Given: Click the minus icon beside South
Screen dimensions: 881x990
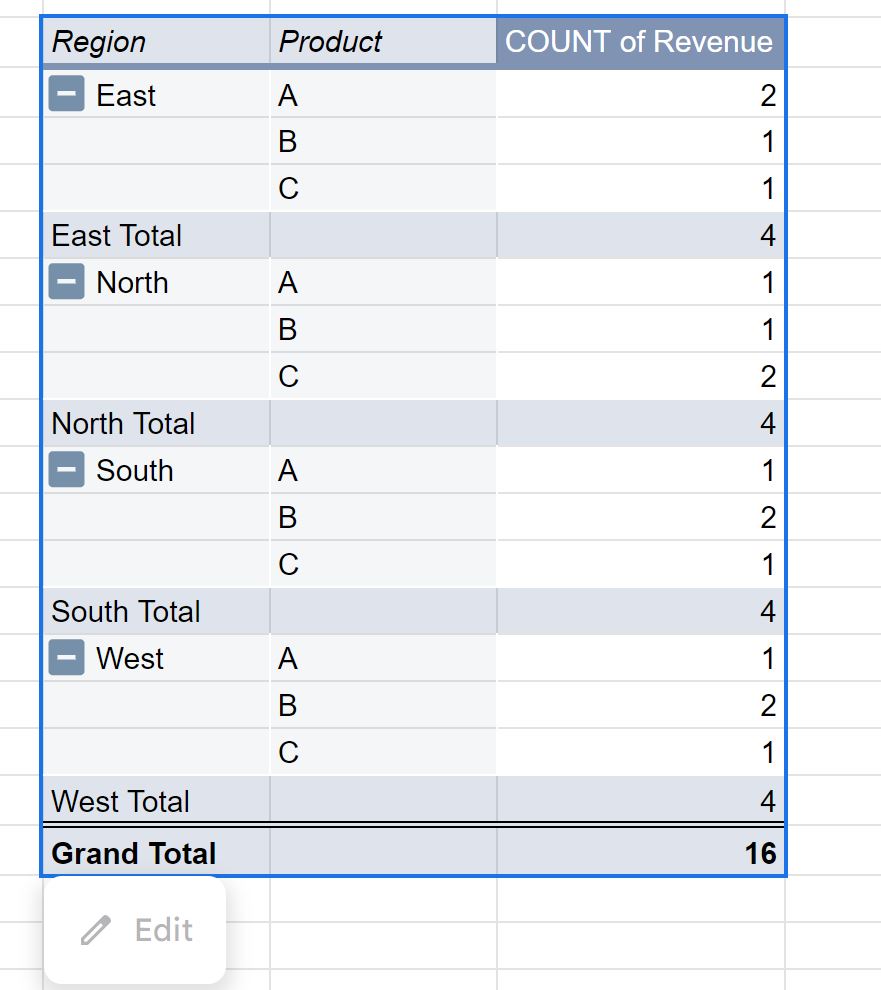Looking at the screenshot, I should click(64, 470).
